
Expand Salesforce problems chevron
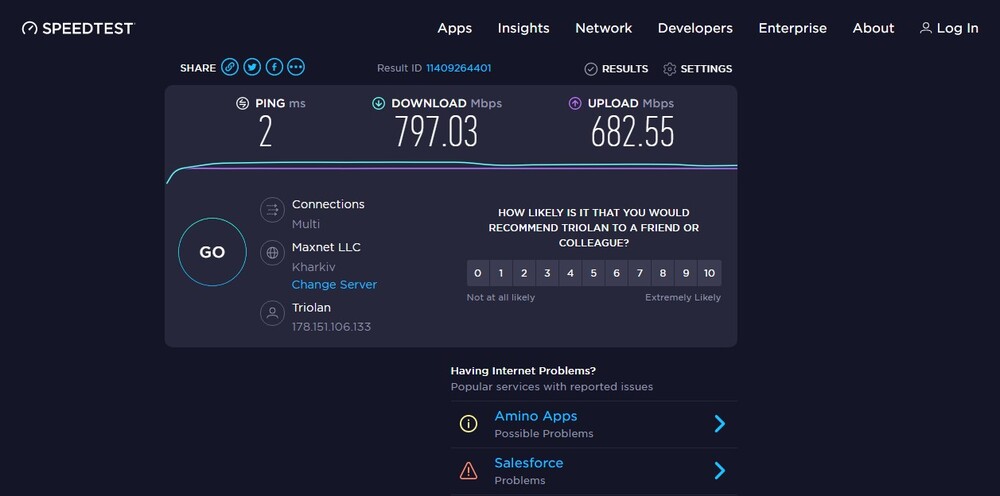(719, 470)
